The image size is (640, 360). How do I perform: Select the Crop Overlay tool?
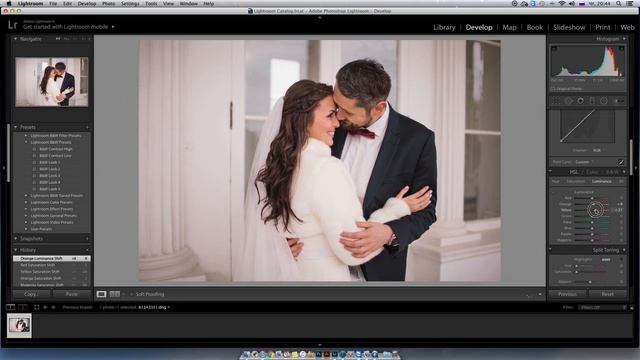coord(556,101)
